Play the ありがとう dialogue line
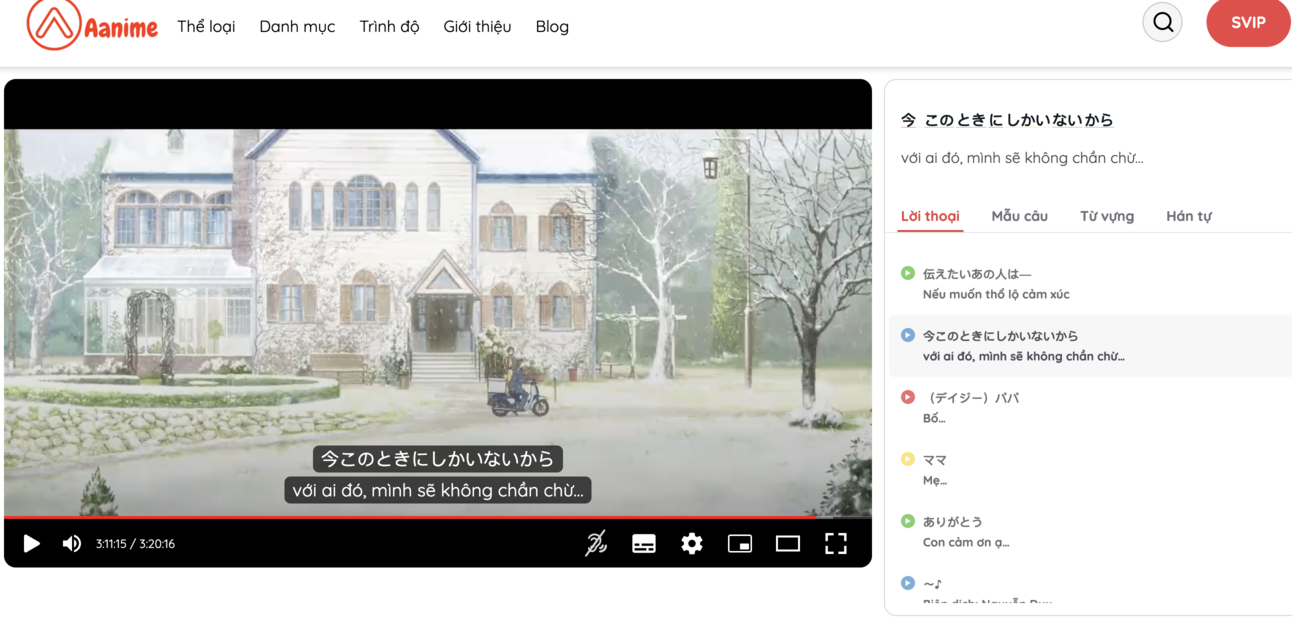1292x617 pixels. 908,521
